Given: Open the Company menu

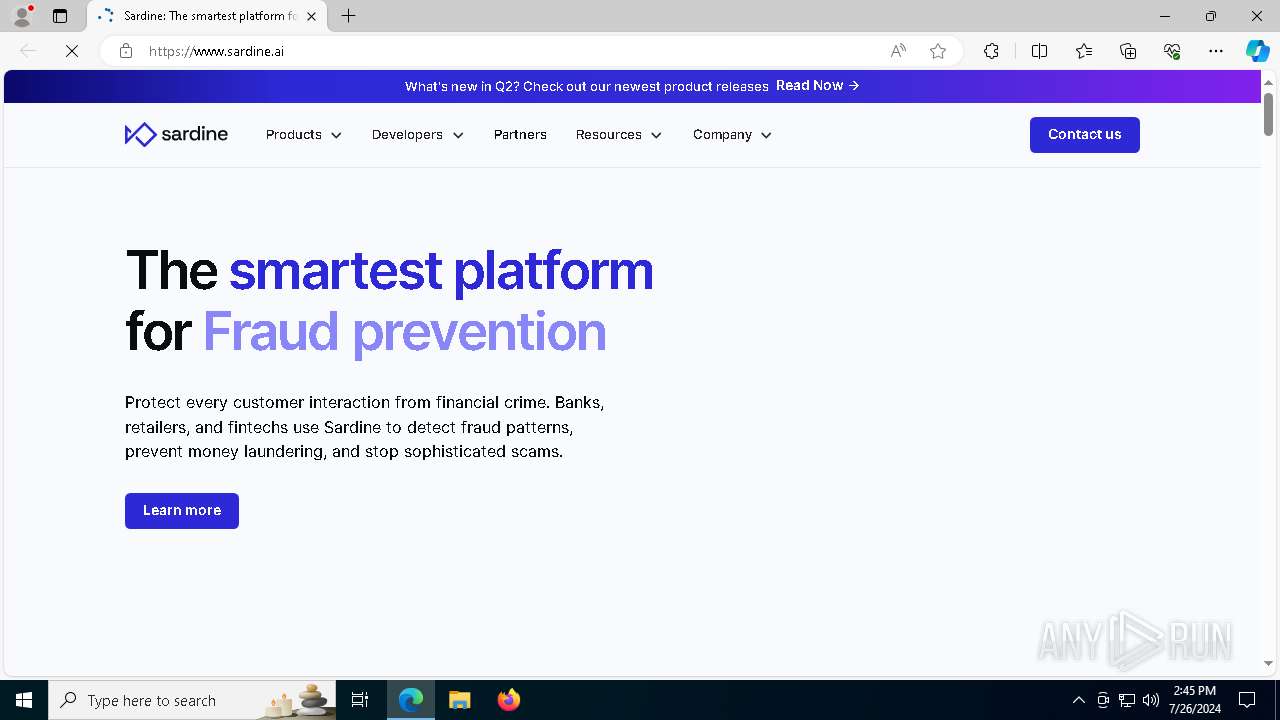Looking at the screenshot, I should point(722,135).
